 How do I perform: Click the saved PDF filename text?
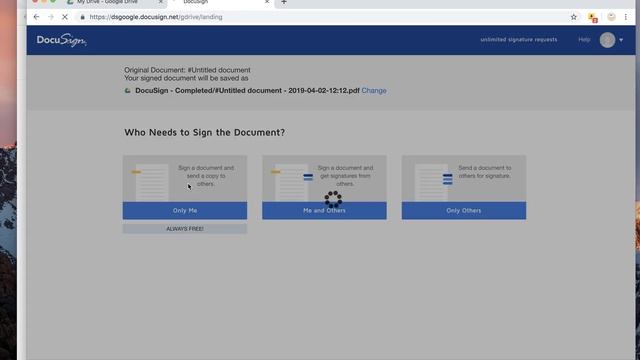pos(247,91)
